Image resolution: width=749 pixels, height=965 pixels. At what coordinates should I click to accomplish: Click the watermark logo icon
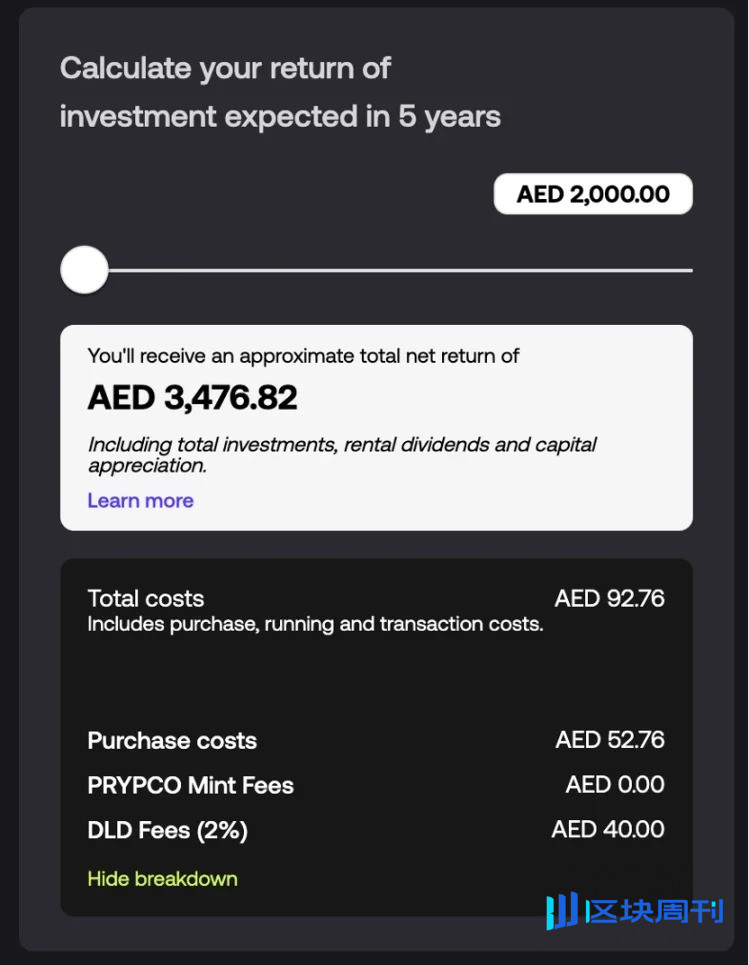click(x=562, y=910)
